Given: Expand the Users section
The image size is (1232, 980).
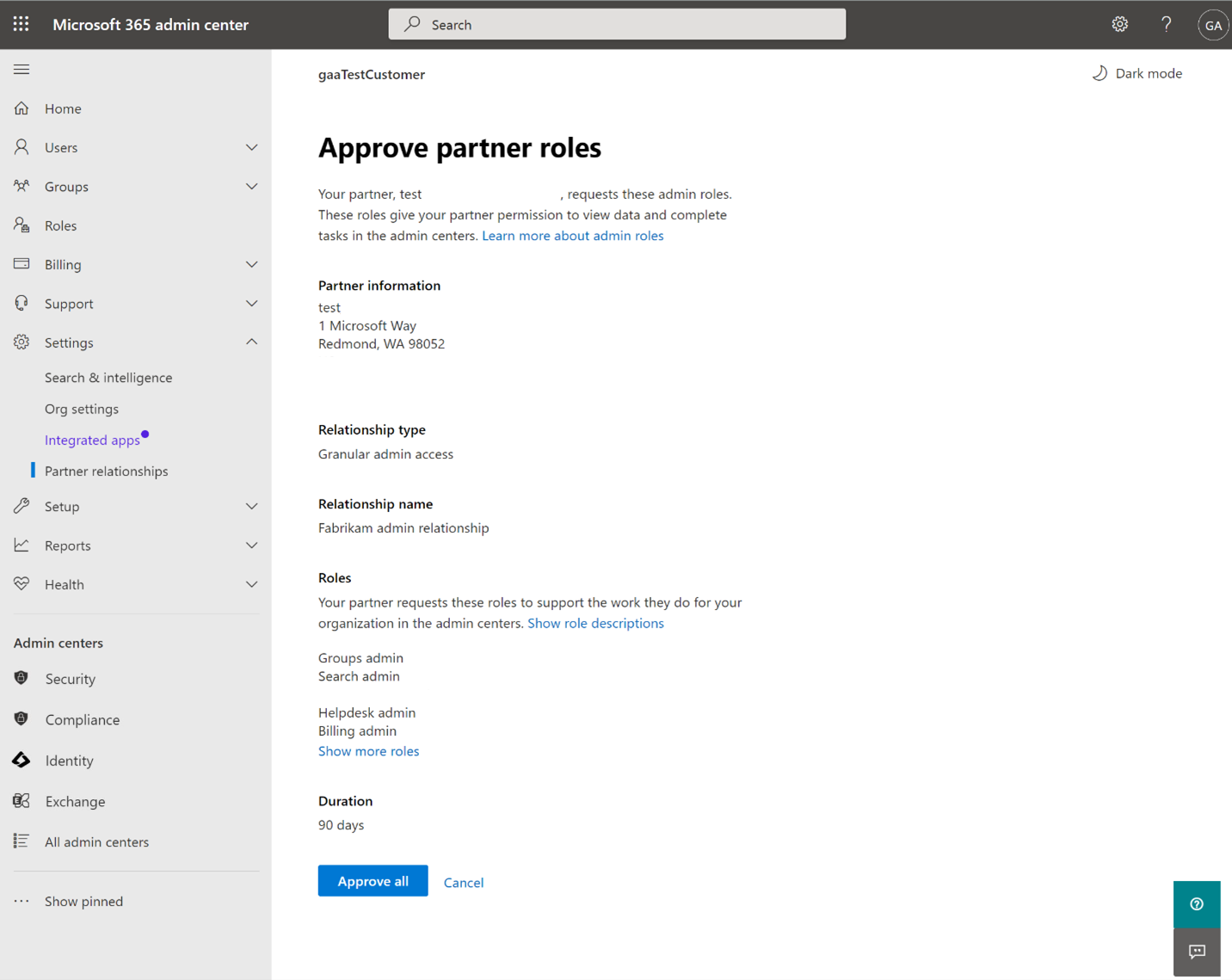Looking at the screenshot, I should click(251, 147).
